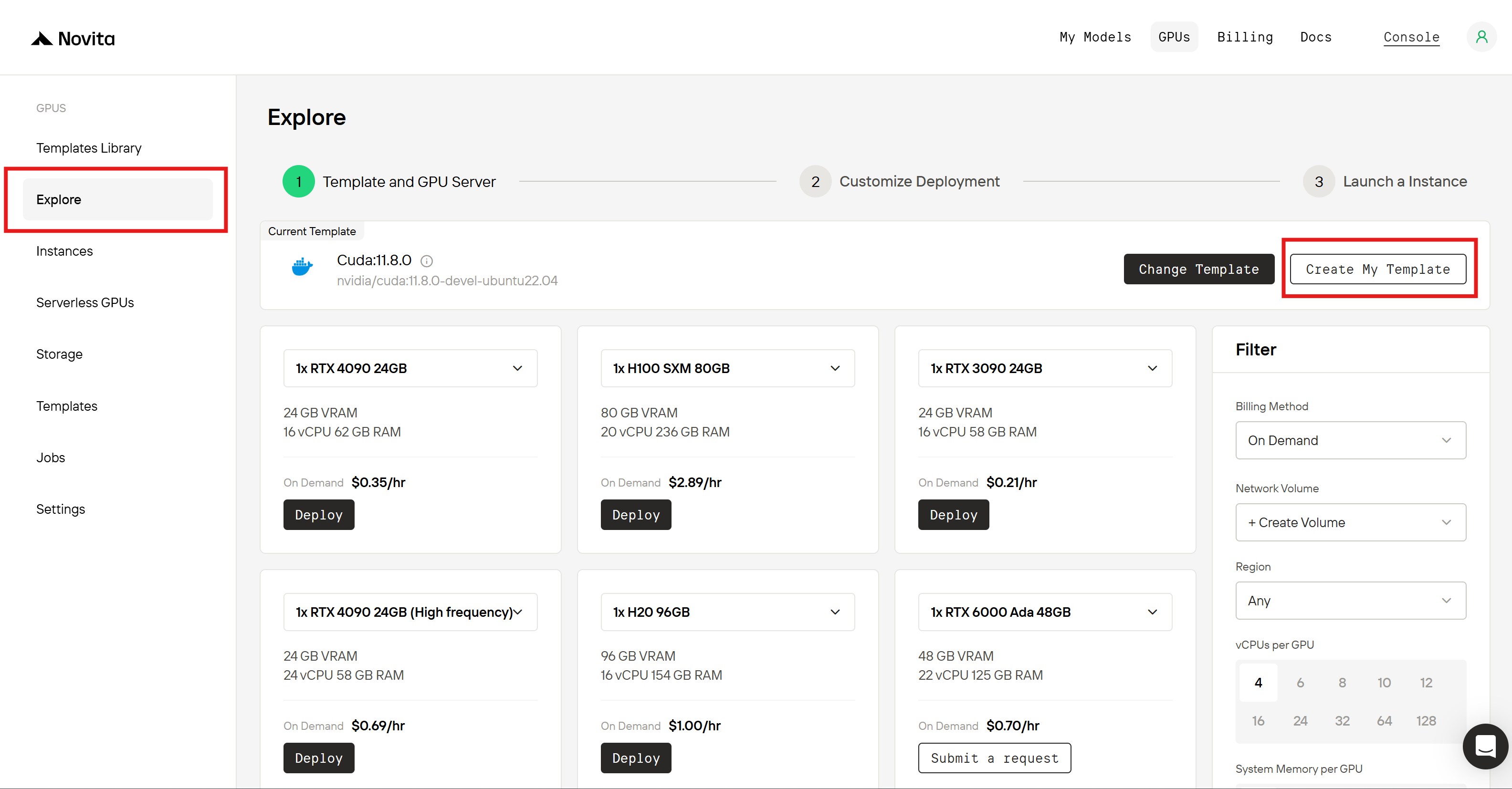
Task: Open the Region Any dropdown
Action: [x=1350, y=601]
